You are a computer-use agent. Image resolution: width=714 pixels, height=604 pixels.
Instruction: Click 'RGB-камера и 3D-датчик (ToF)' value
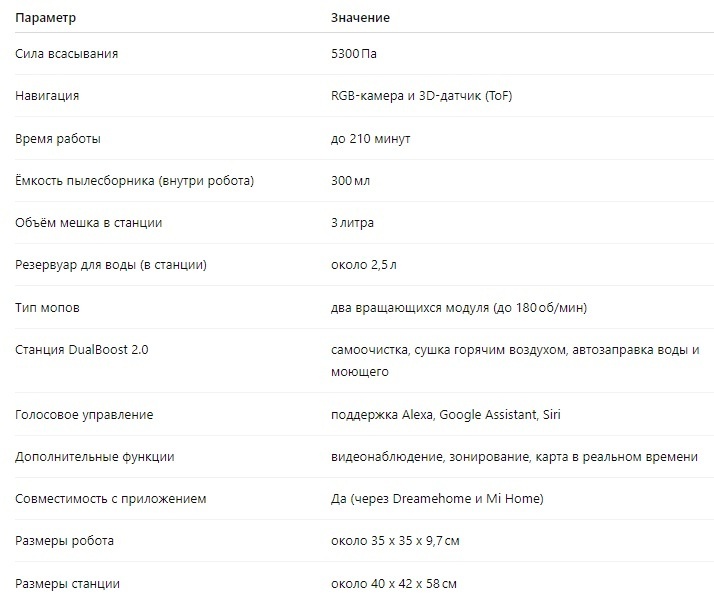coord(422,96)
